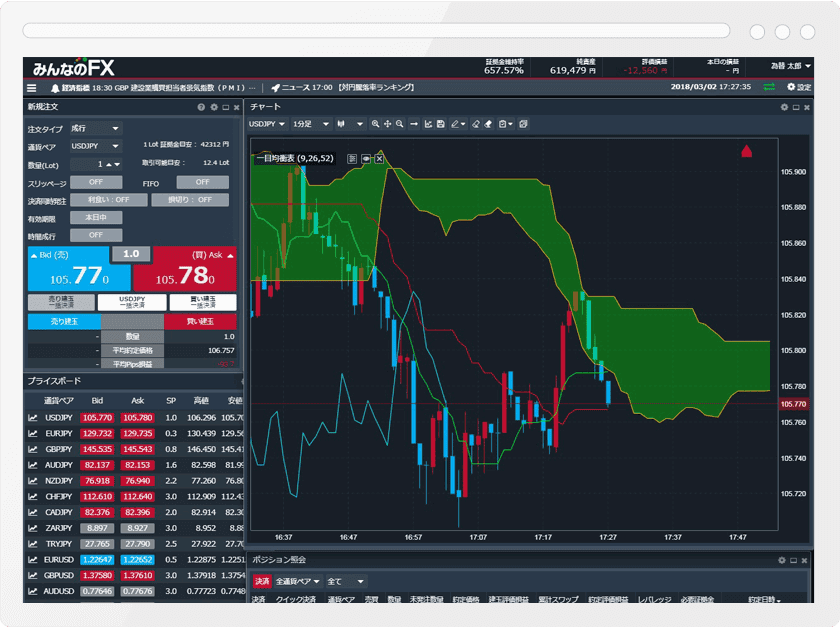The height and width of the screenshot is (627, 840).
Task: Toggle the time-limit market order OFF switch
Action: coord(96,235)
